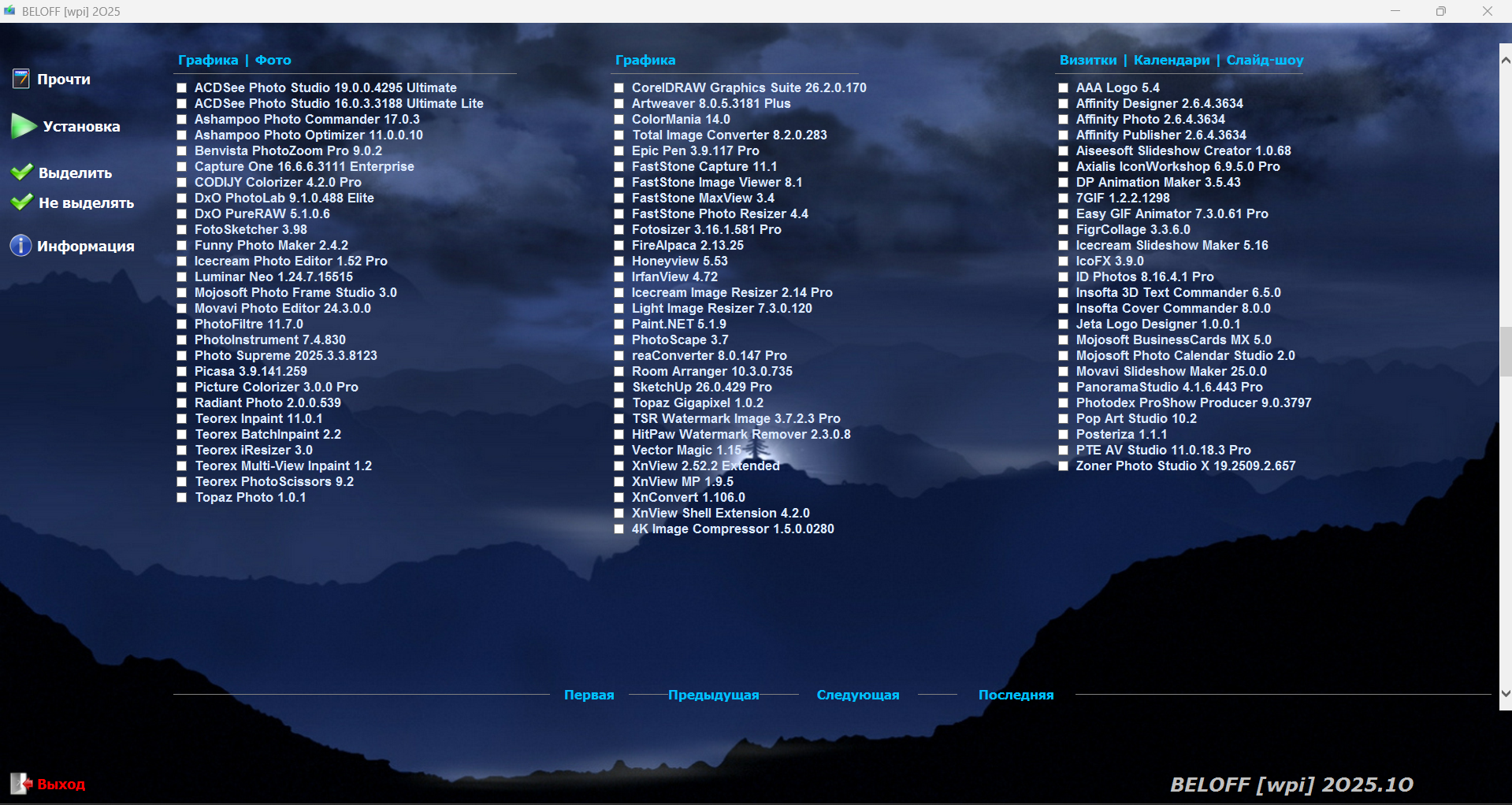Click the BELOFF app icon in title bar
1512x805 pixels.
[9, 11]
